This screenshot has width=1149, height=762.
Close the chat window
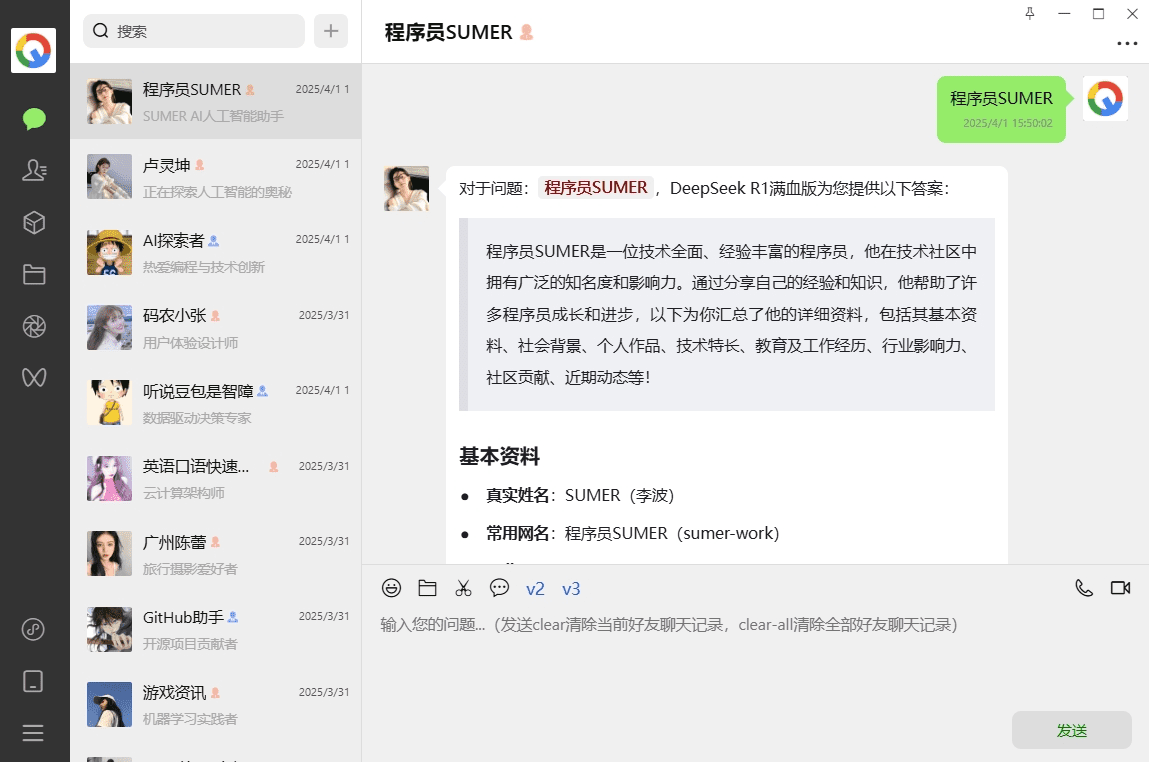[x=1132, y=13]
